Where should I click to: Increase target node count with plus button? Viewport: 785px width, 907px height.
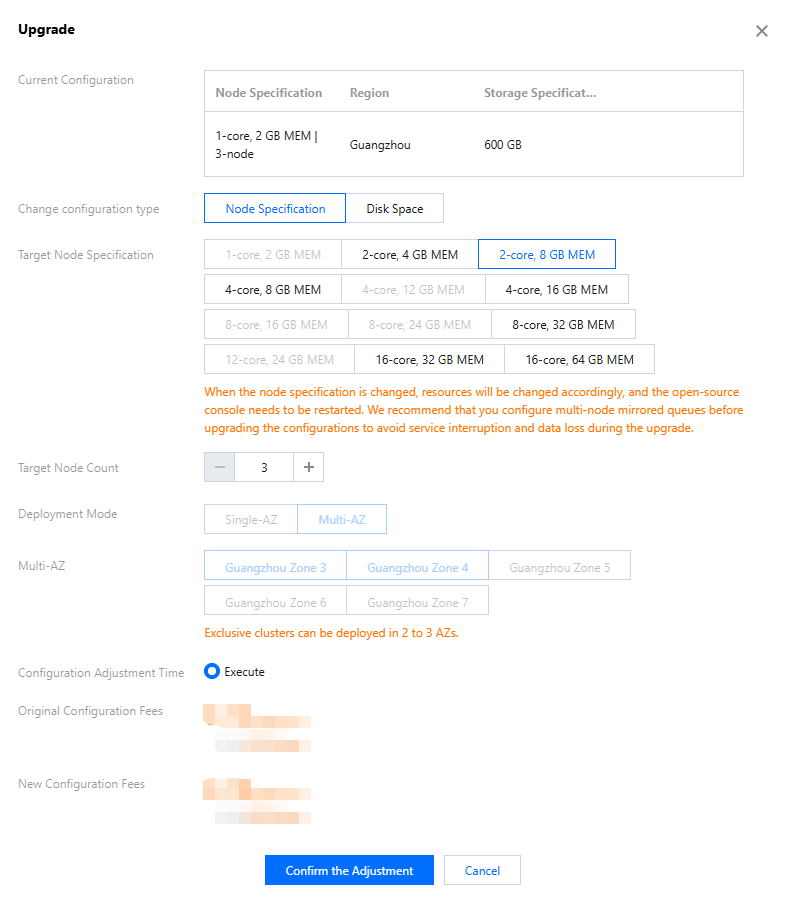tap(308, 467)
